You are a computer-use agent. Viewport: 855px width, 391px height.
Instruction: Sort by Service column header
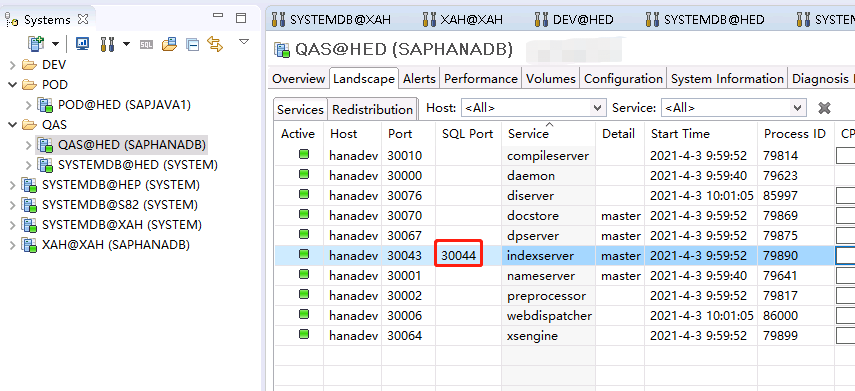point(550,134)
